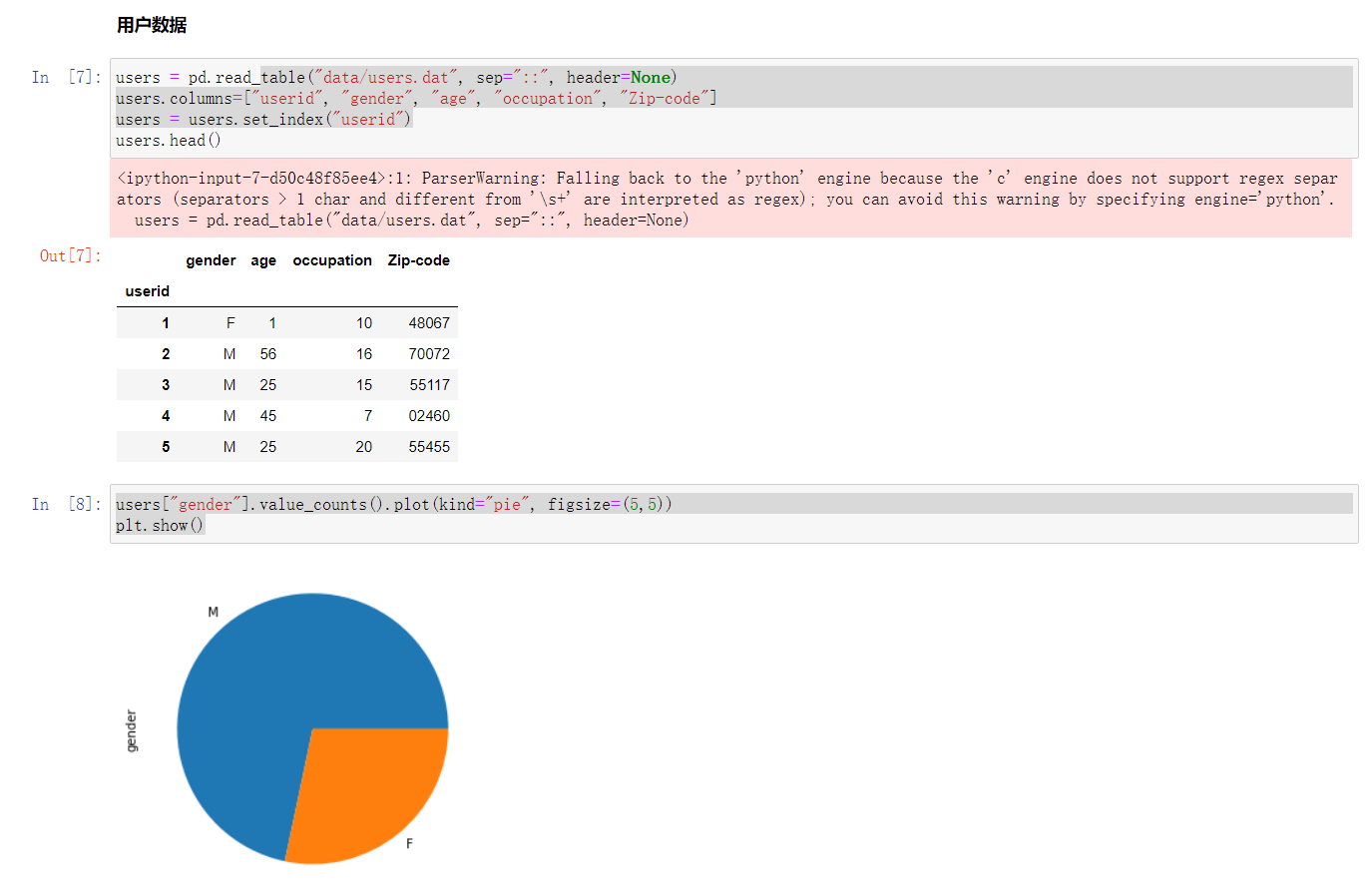This screenshot has width=1372, height=894.
Task: Click the age cell showing 45
Action: tap(268, 416)
